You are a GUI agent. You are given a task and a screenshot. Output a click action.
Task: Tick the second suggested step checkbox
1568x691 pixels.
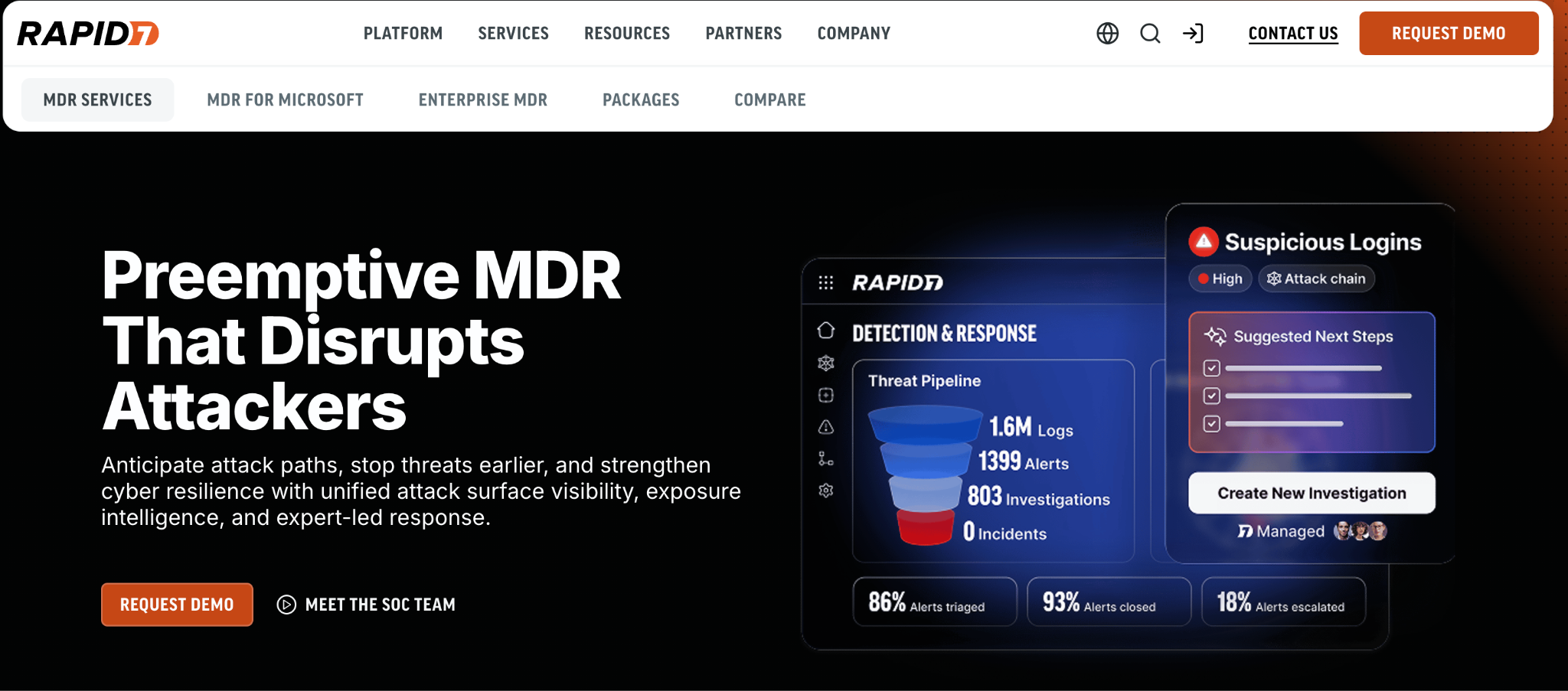click(1211, 396)
